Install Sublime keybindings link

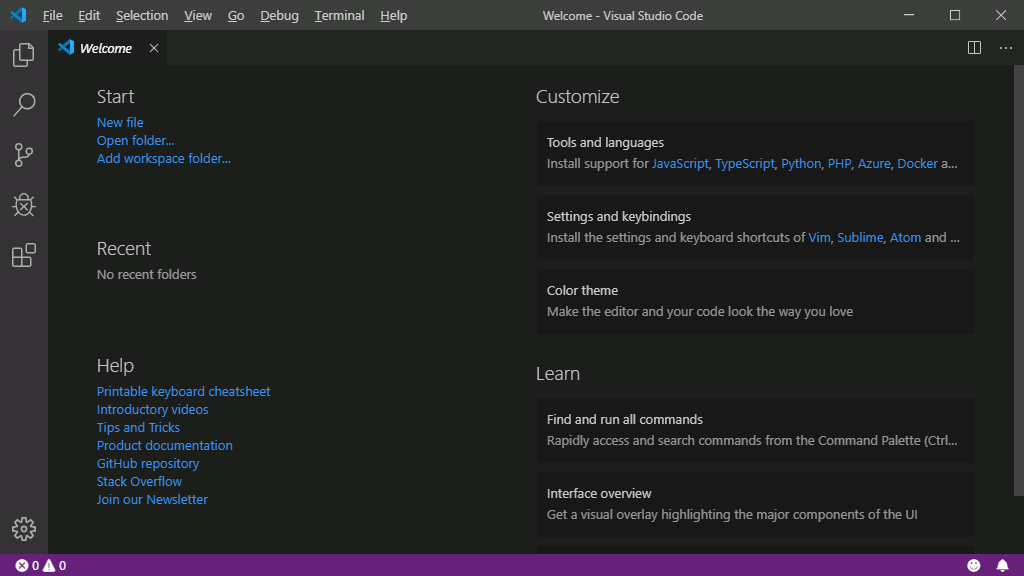pyautogui.click(x=860, y=238)
